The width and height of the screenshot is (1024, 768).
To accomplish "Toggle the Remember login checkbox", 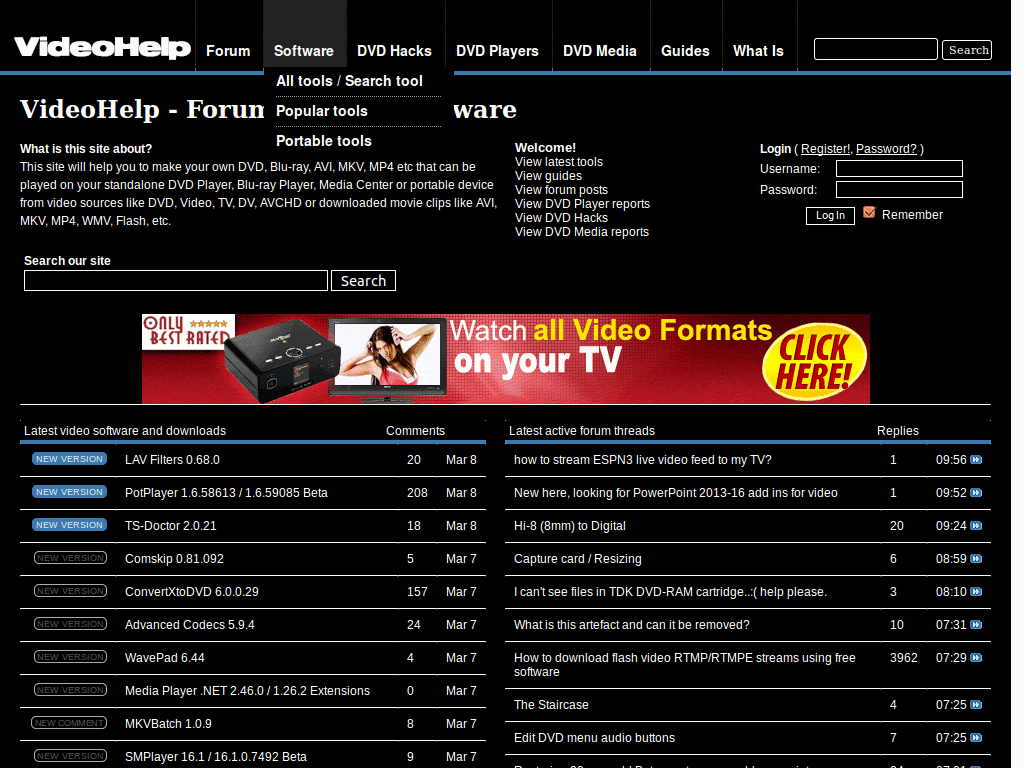I will tap(869, 213).
